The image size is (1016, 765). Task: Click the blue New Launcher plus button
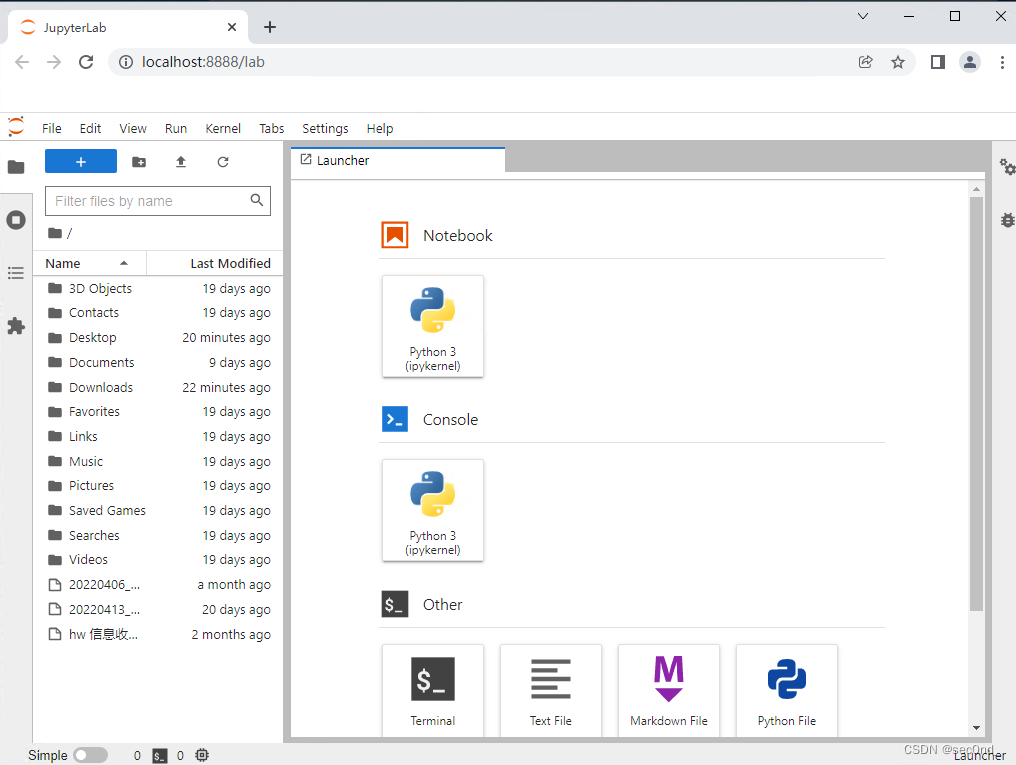click(81, 161)
